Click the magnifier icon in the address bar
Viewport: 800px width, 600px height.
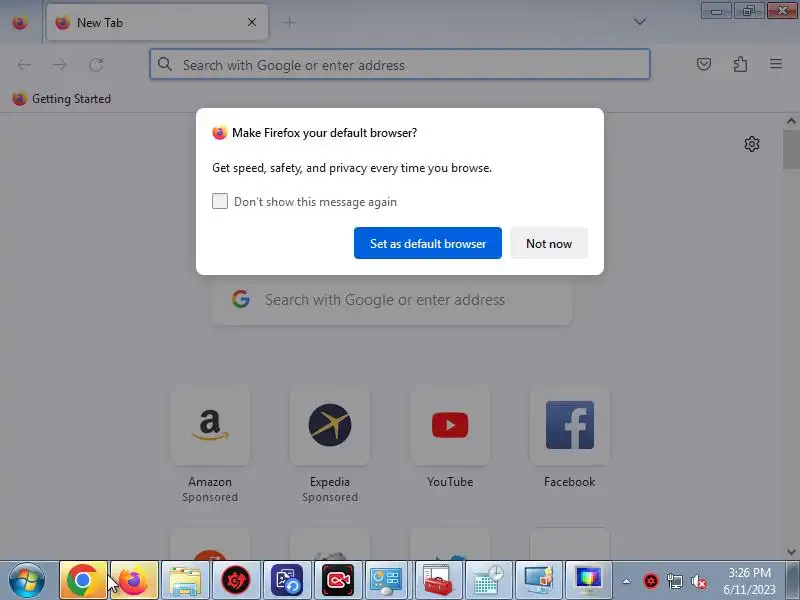[164, 64]
